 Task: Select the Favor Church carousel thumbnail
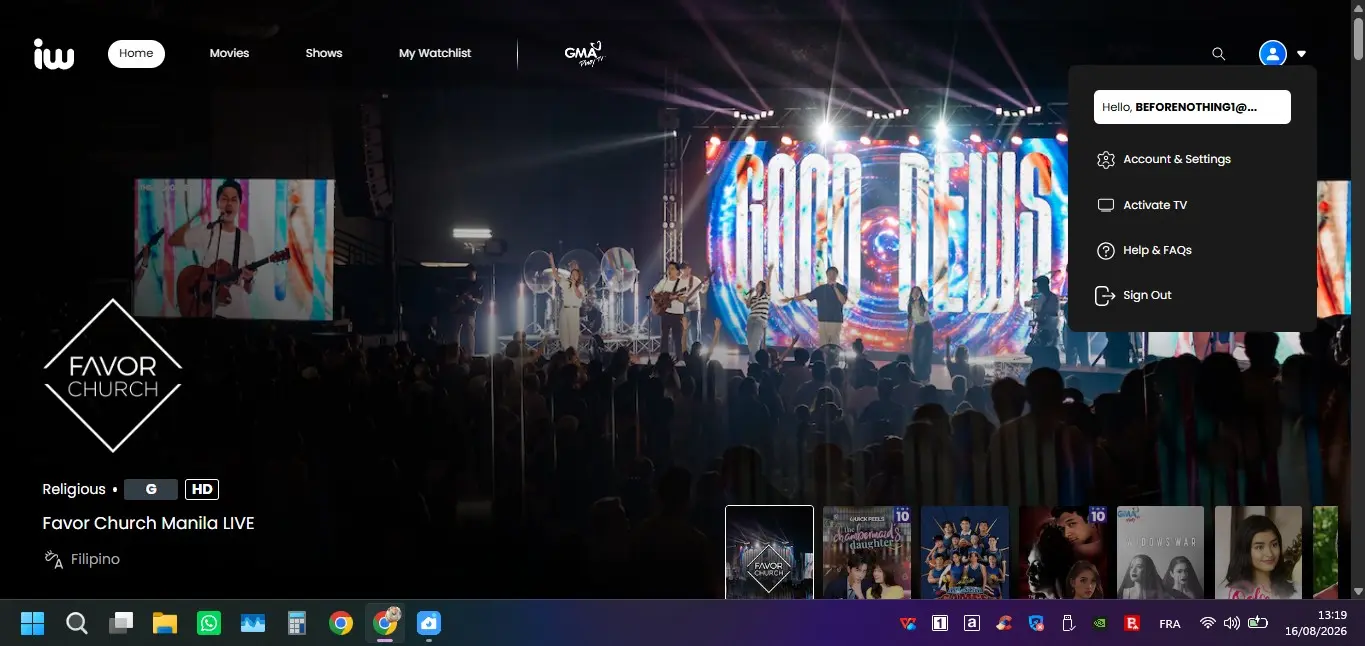pyautogui.click(x=769, y=552)
